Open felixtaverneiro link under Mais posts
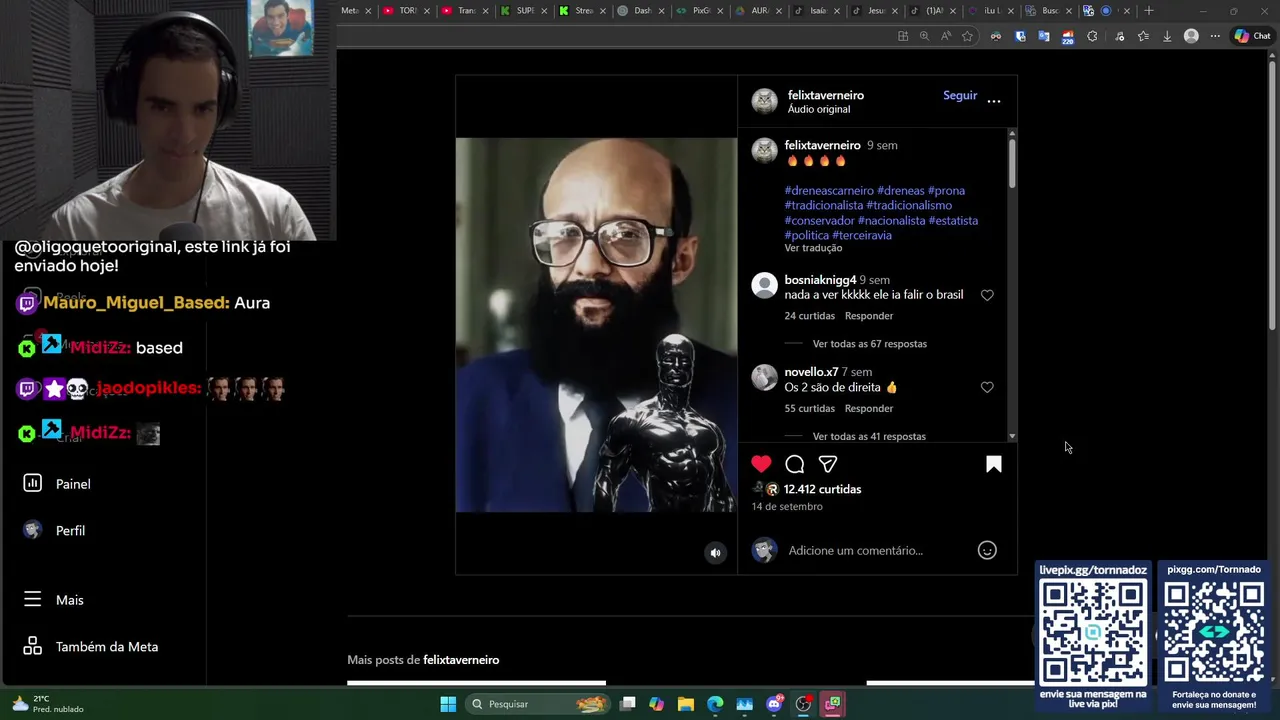 pyautogui.click(x=461, y=660)
